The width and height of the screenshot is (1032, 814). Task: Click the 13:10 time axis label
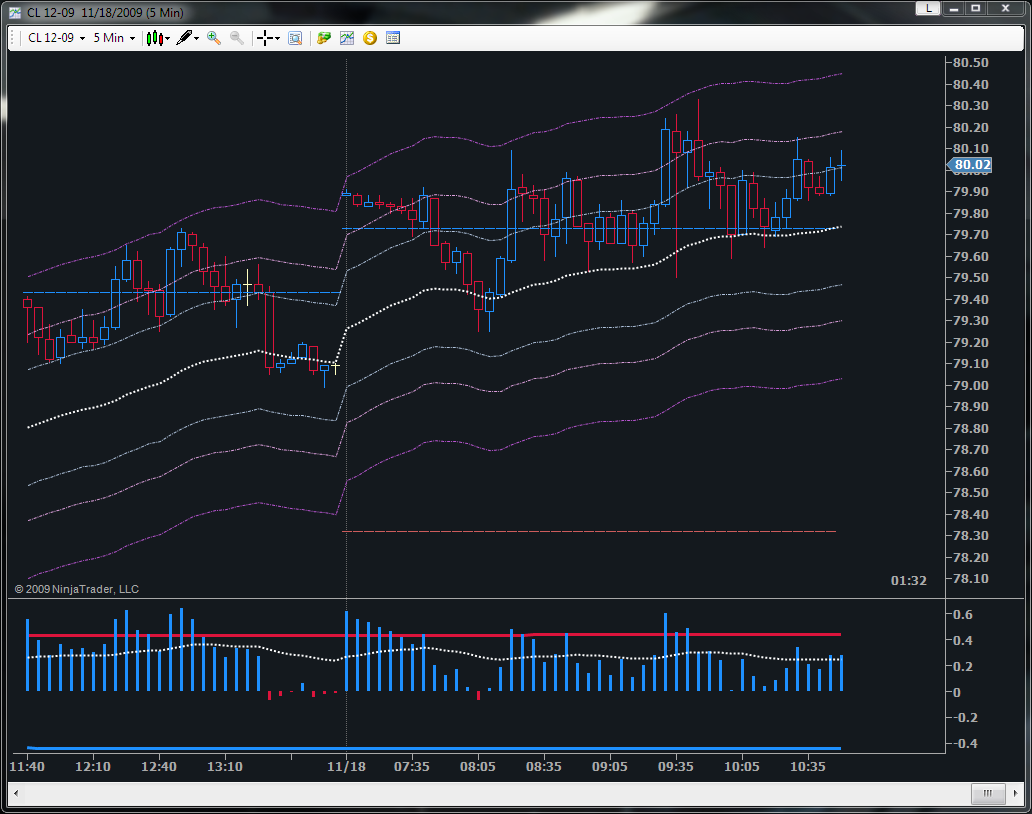(225, 767)
